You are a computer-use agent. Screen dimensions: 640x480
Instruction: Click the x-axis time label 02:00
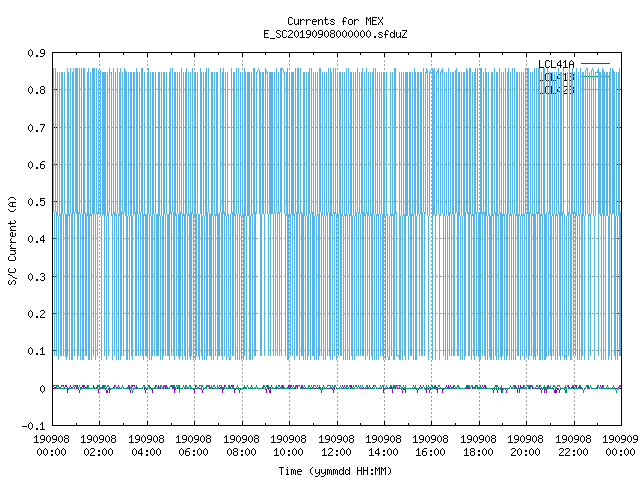click(x=98, y=452)
